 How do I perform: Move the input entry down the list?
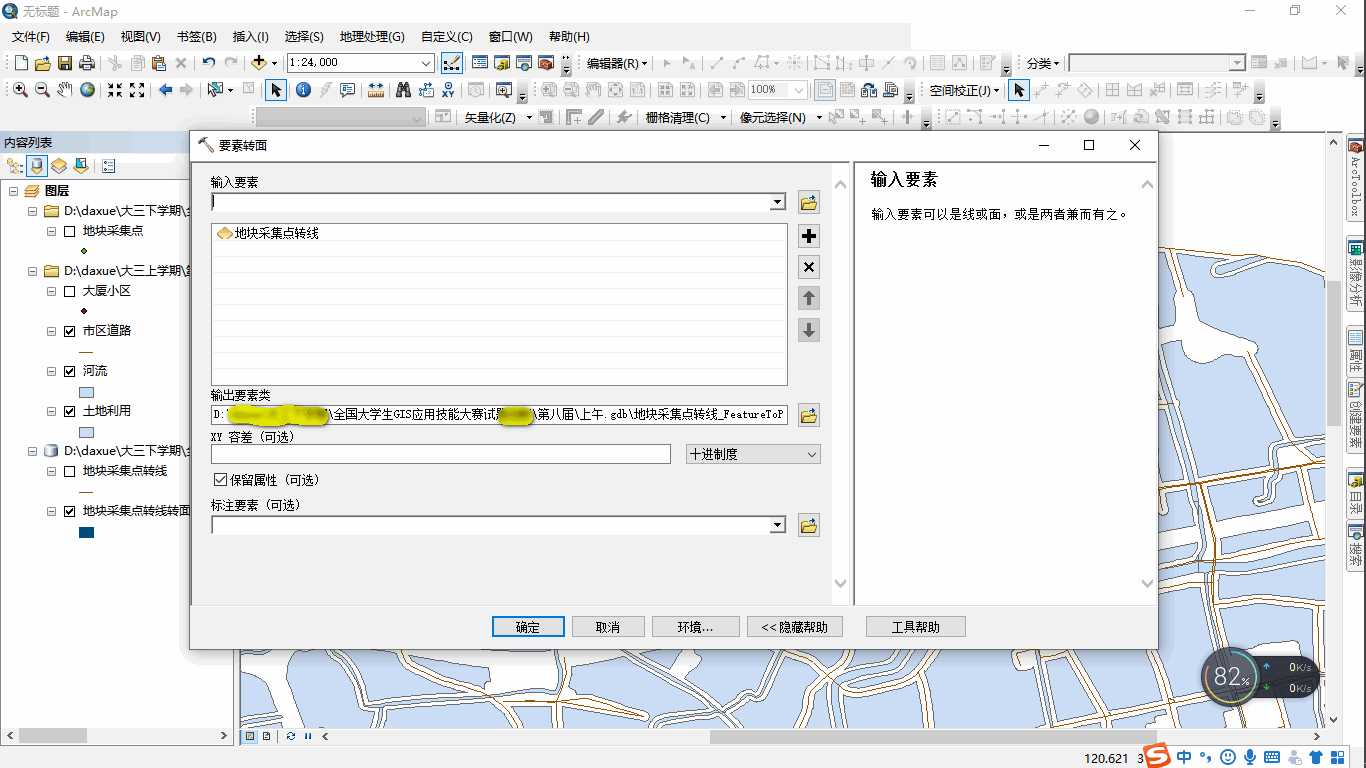pos(809,329)
